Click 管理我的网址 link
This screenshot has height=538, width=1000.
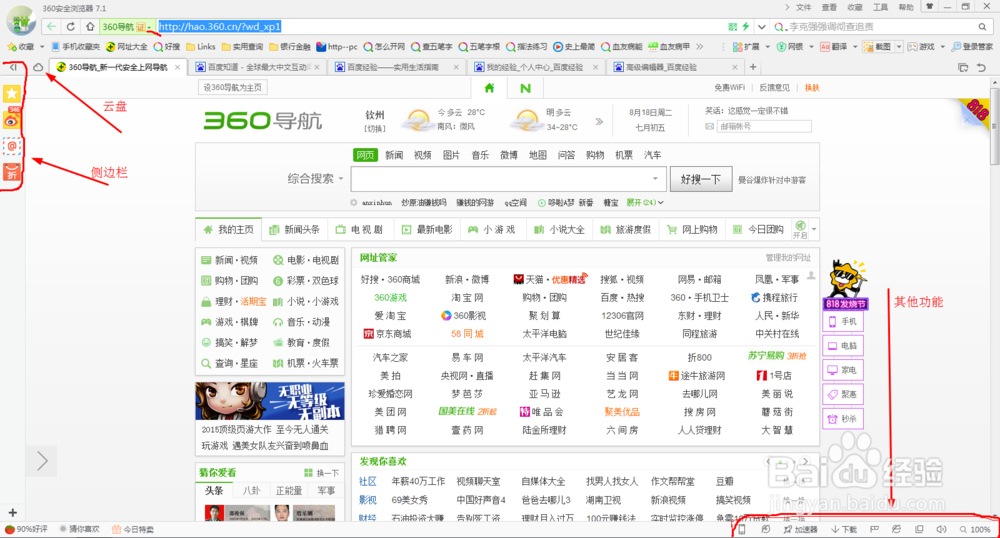[x=788, y=258]
